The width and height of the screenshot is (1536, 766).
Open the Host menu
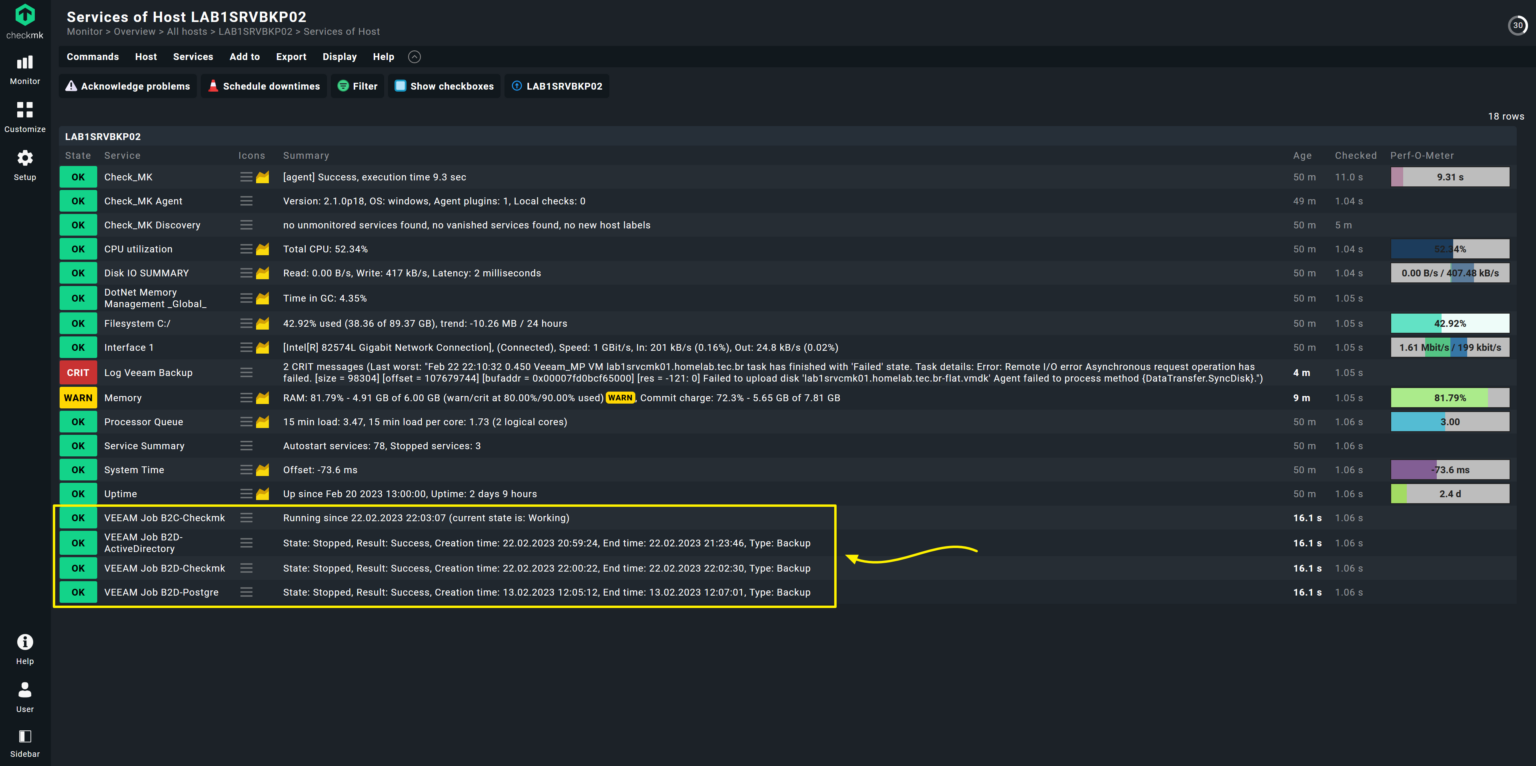click(x=145, y=57)
